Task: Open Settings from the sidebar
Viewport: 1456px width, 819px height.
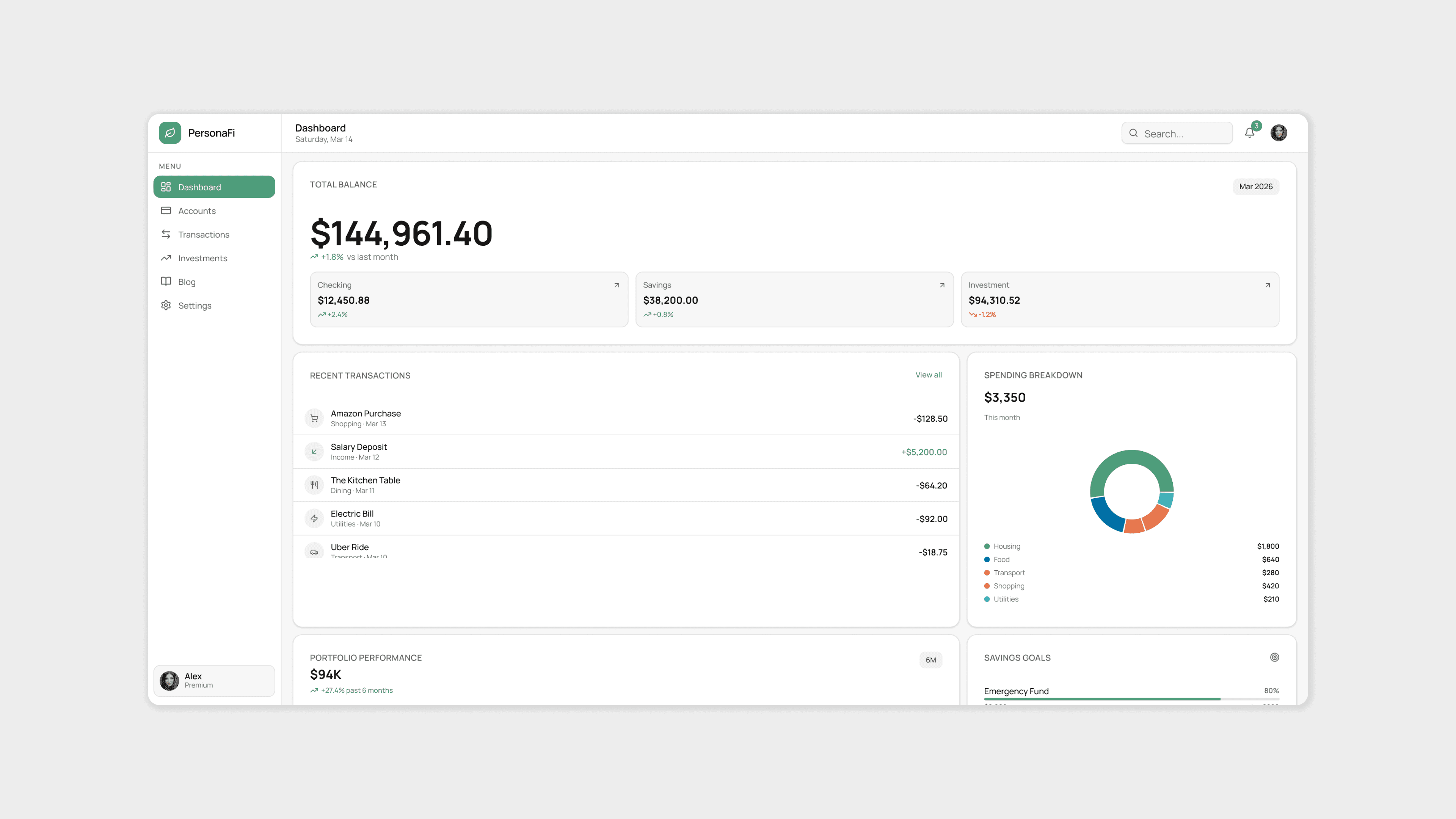Action: [x=195, y=306]
